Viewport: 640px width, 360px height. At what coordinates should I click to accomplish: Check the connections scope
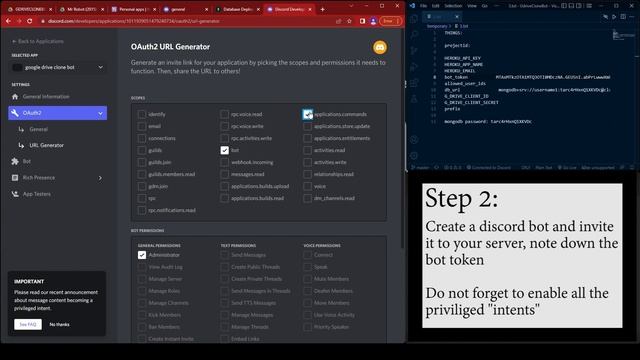[142, 138]
